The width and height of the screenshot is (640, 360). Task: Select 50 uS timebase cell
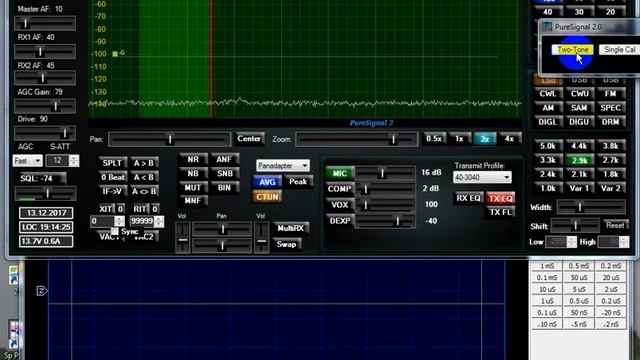tap(579, 278)
